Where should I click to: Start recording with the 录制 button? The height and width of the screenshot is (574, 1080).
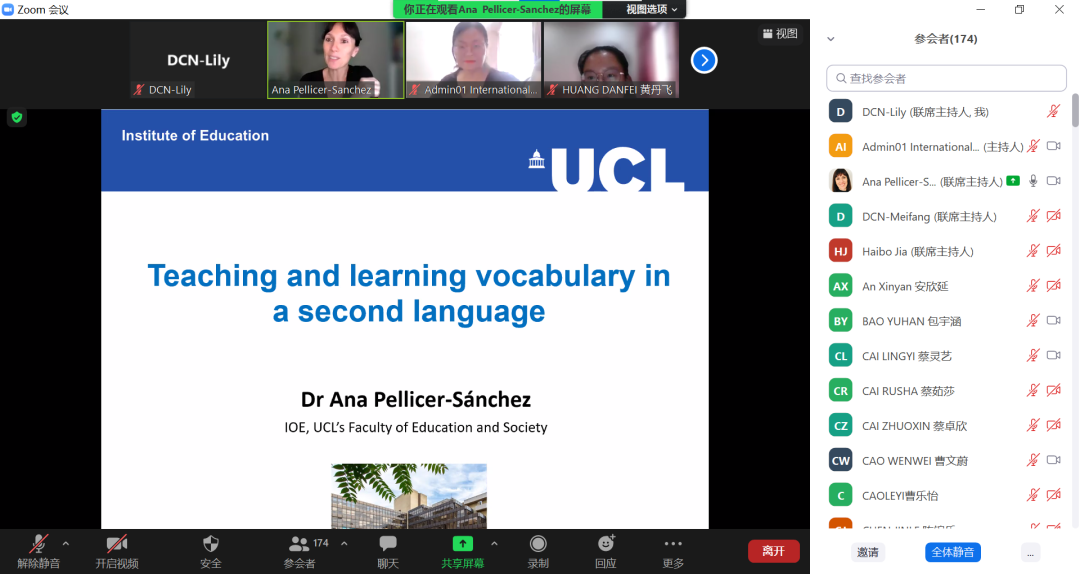tap(538, 545)
